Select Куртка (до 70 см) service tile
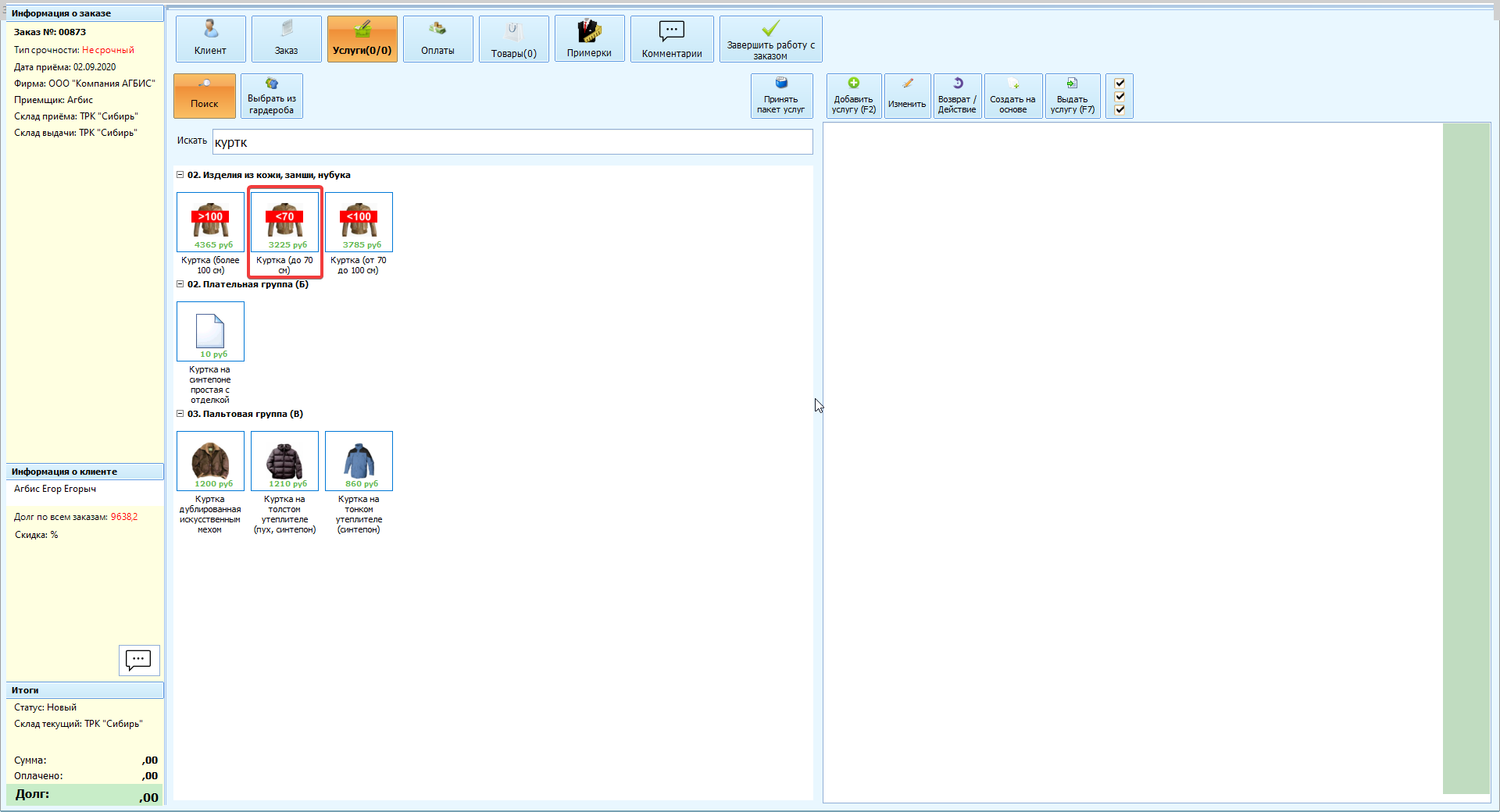The width and height of the screenshot is (1500, 812). 284,233
